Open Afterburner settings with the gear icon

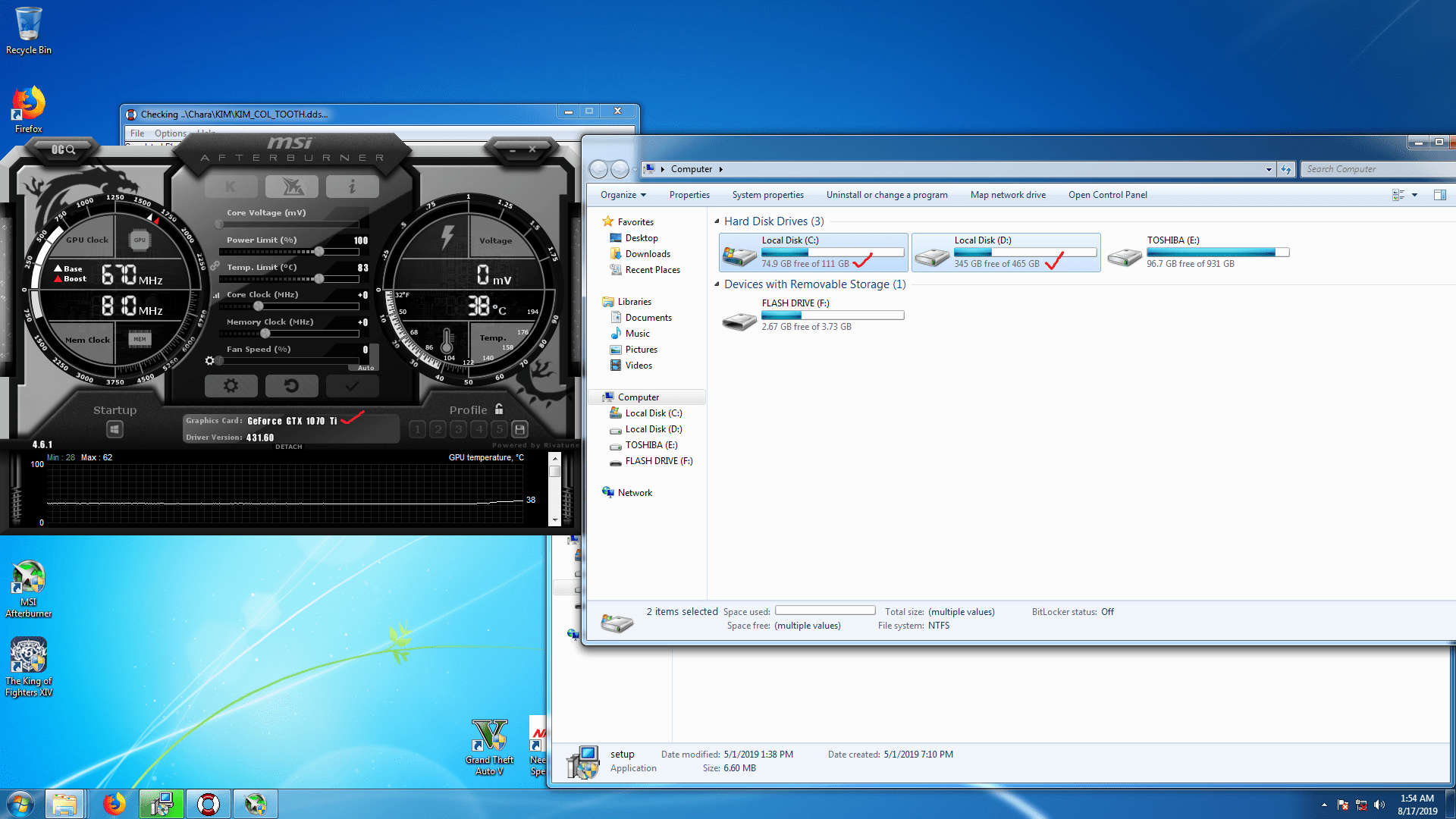click(x=231, y=386)
